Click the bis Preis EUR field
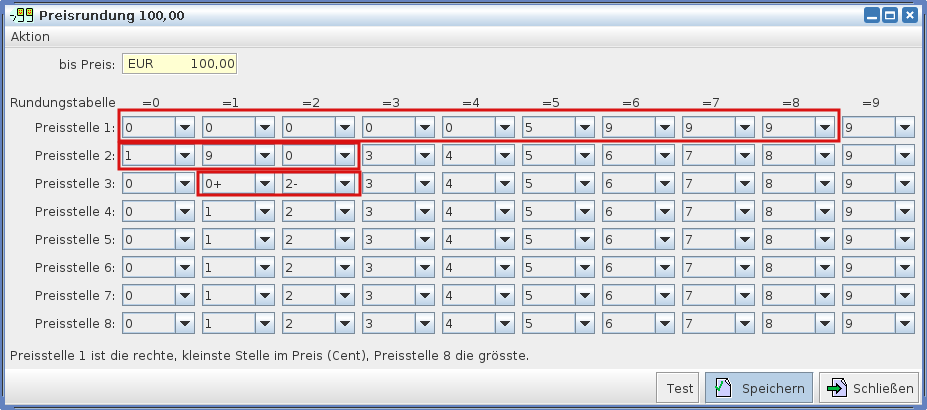The width and height of the screenshot is (927, 410). [179, 64]
